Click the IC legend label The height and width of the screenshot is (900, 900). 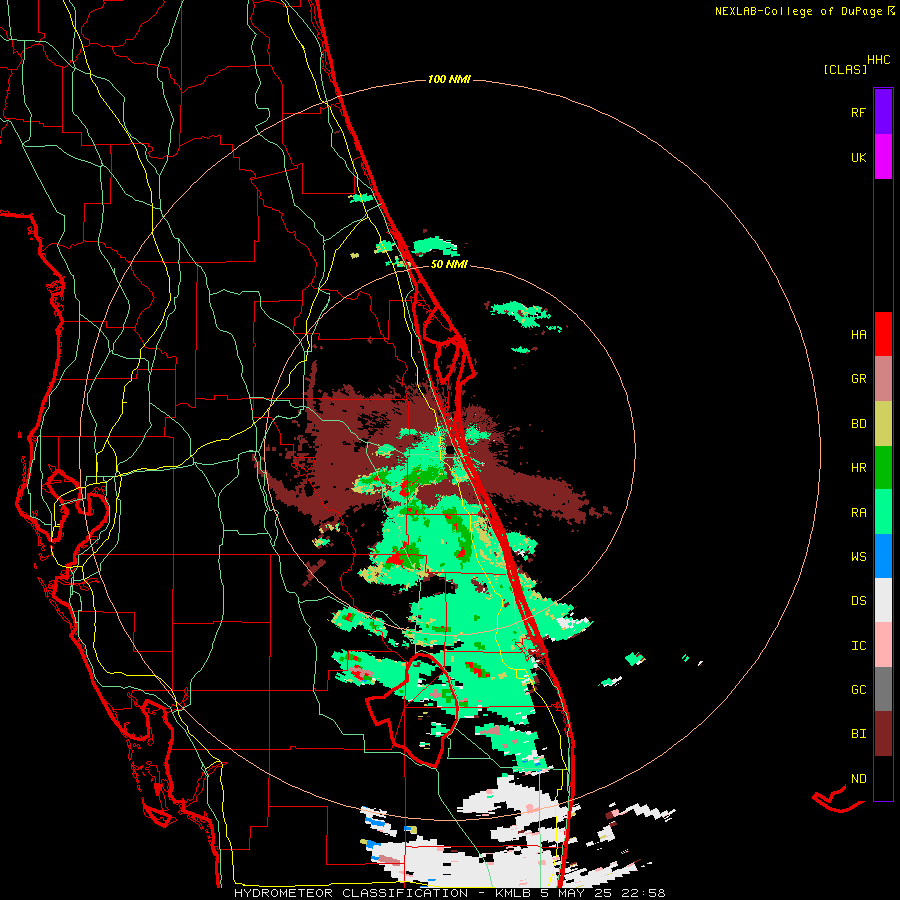click(858, 646)
